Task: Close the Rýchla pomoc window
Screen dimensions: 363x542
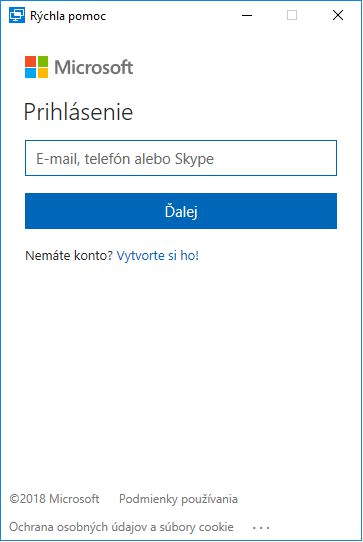Action: [x=338, y=15]
